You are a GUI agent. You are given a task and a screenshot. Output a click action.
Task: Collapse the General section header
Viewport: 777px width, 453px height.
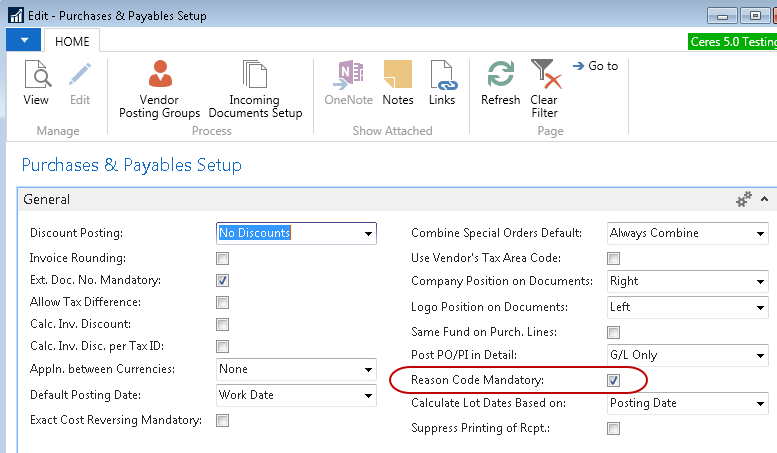[764, 200]
